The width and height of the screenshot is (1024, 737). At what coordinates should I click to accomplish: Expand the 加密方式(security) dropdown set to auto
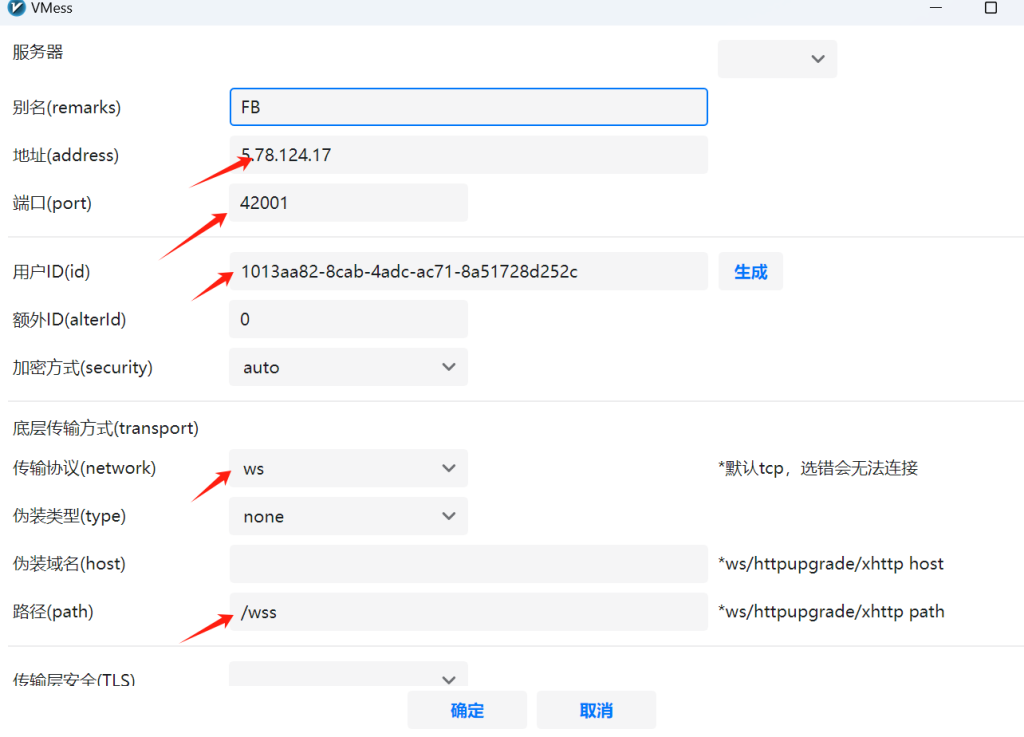348,367
